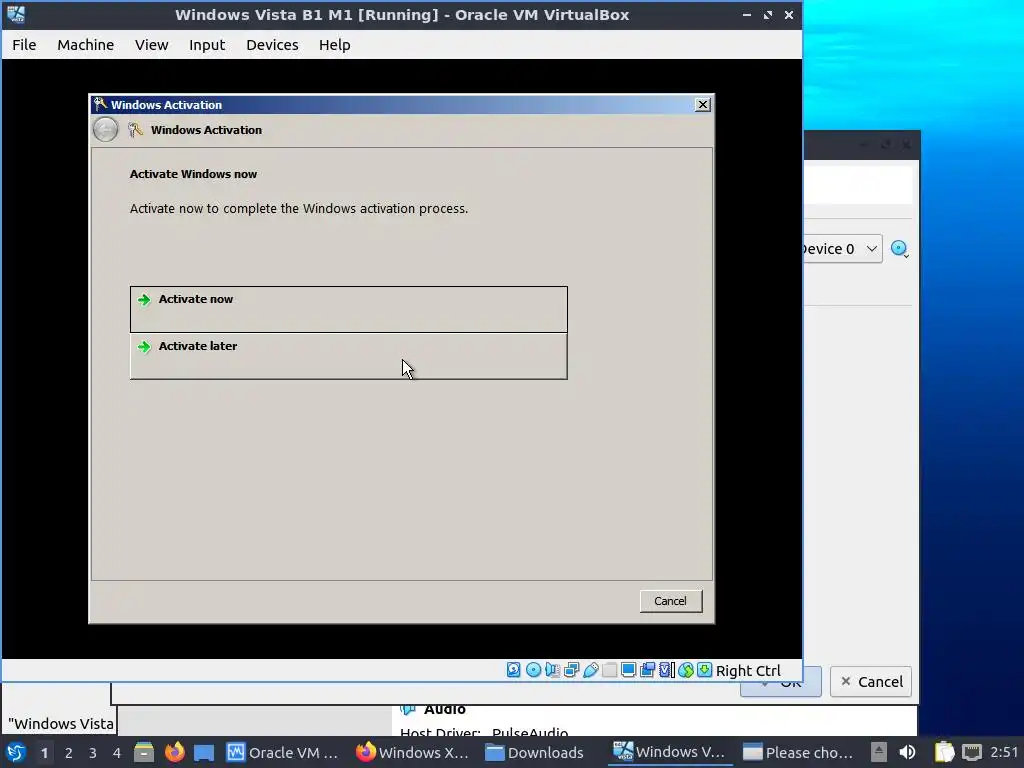
Task: Open the file manager launcher on taskbar
Action: click(144, 752)
